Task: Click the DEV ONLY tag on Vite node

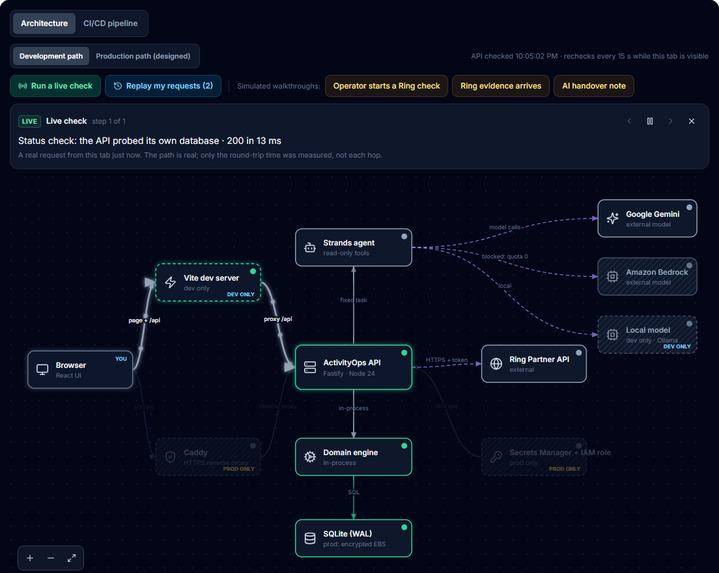Action: pos(241,294)
